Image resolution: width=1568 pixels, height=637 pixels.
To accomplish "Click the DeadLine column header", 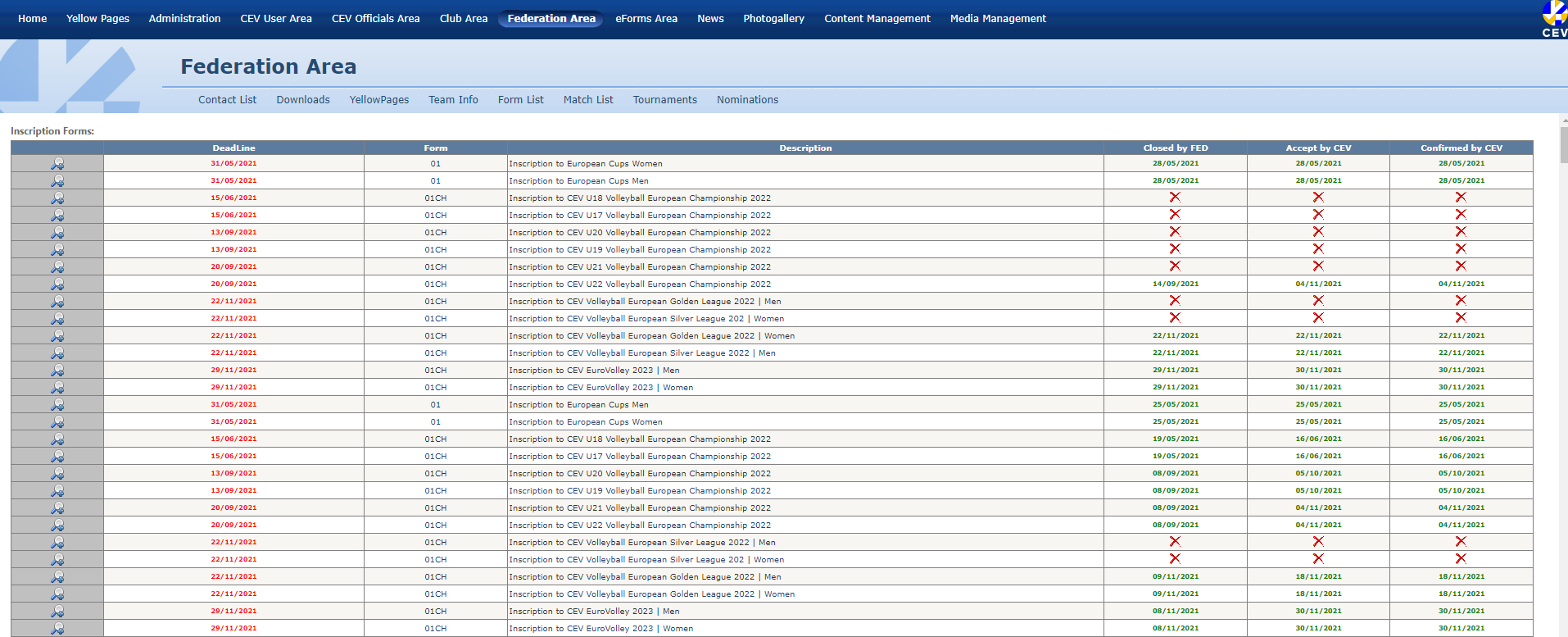I will click(233, 148).
